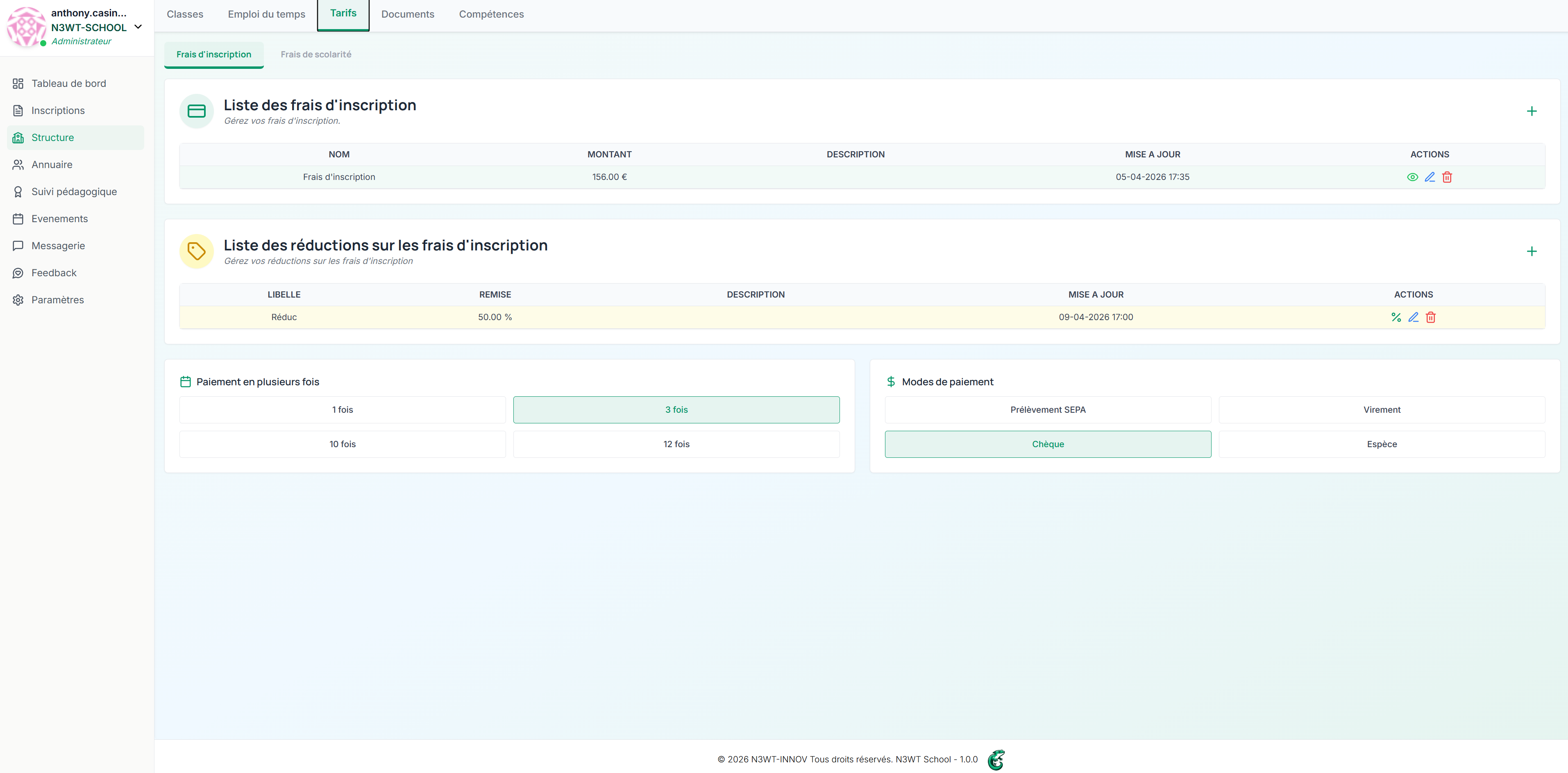Add a new registration fee with plus icon
This screenshot has height=773, width=1568.
point(1532,111)
